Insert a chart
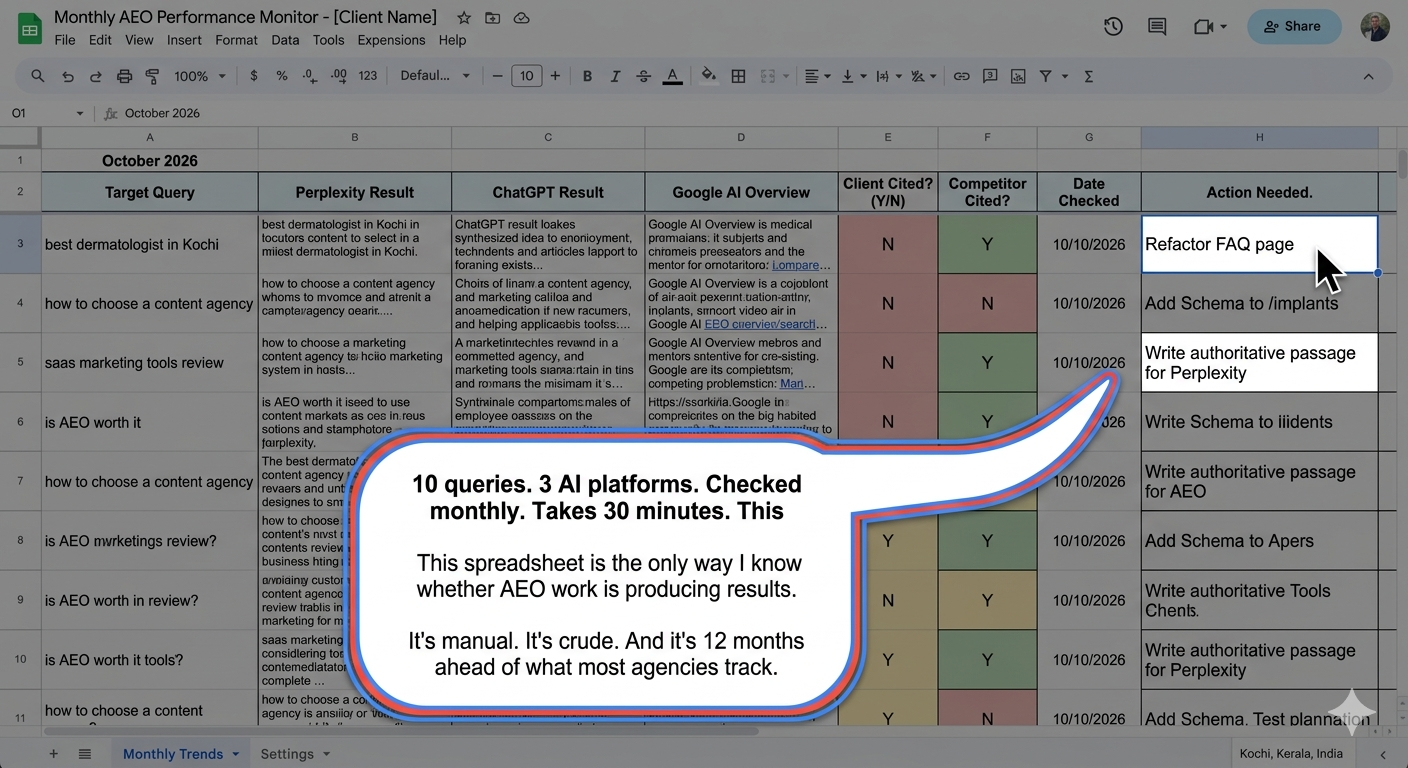 [x=1018, y=76]
